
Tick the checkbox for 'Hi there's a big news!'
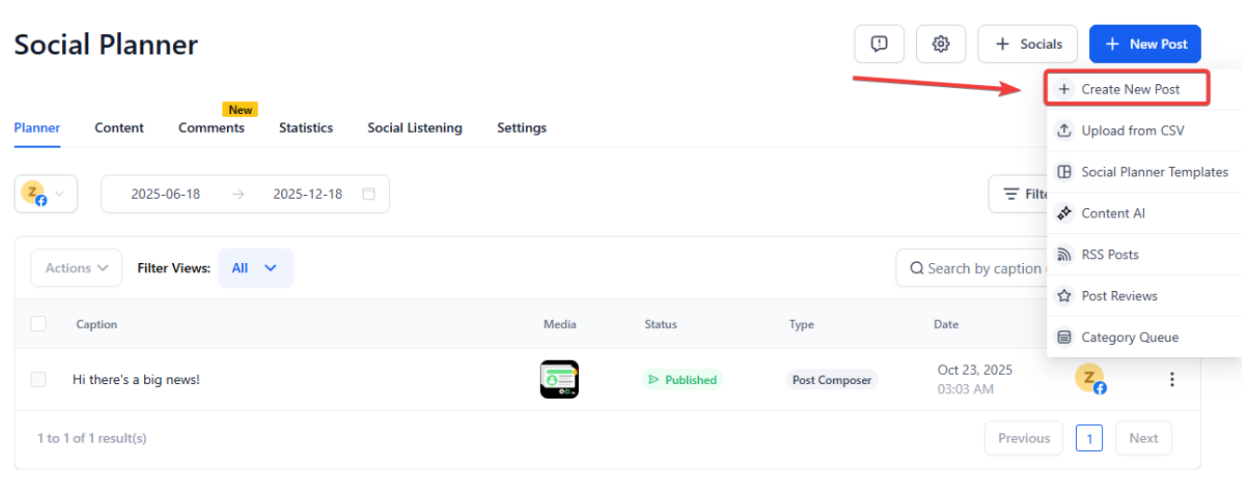coord(38,380)
